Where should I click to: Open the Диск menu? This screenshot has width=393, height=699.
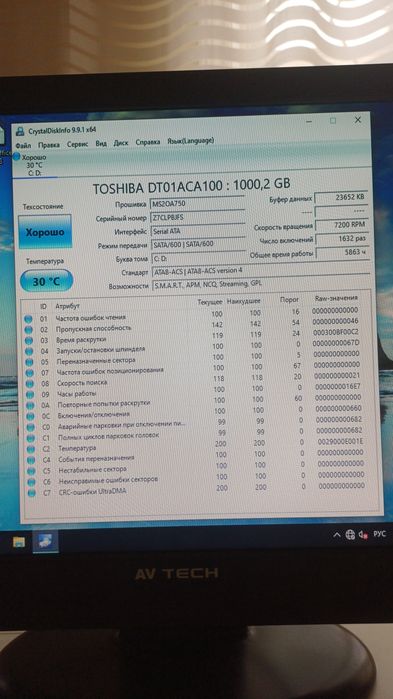[x=121, y=143]
